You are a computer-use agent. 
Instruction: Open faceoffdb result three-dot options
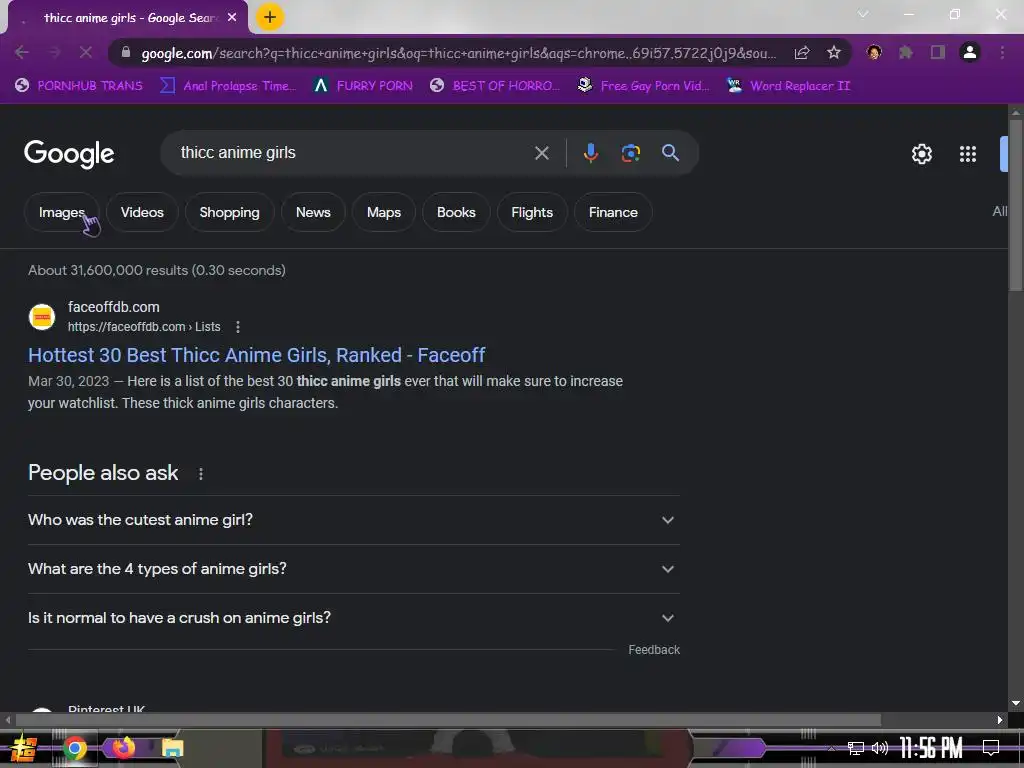pyautogui.click(x=238, y=327)
